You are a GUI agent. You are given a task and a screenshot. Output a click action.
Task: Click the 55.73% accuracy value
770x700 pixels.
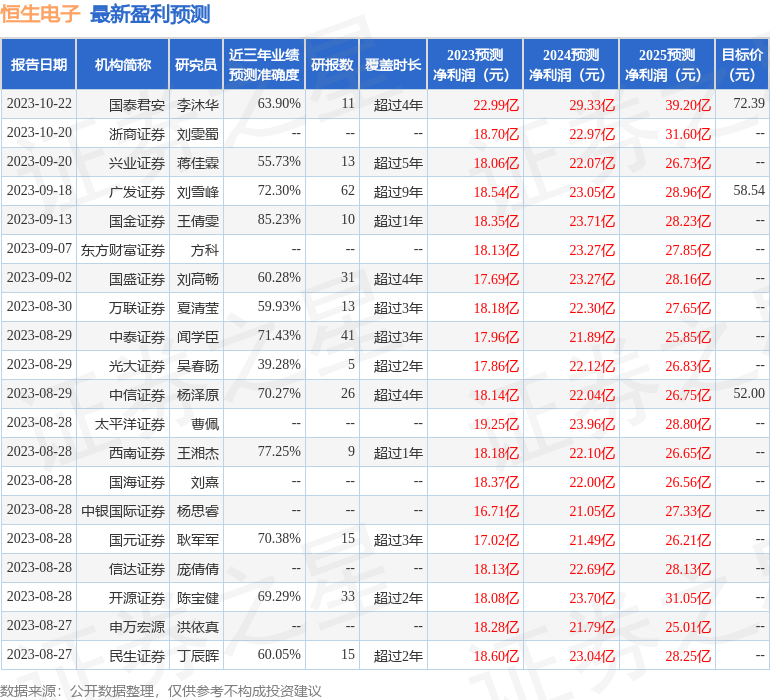[x=279, y=162]
